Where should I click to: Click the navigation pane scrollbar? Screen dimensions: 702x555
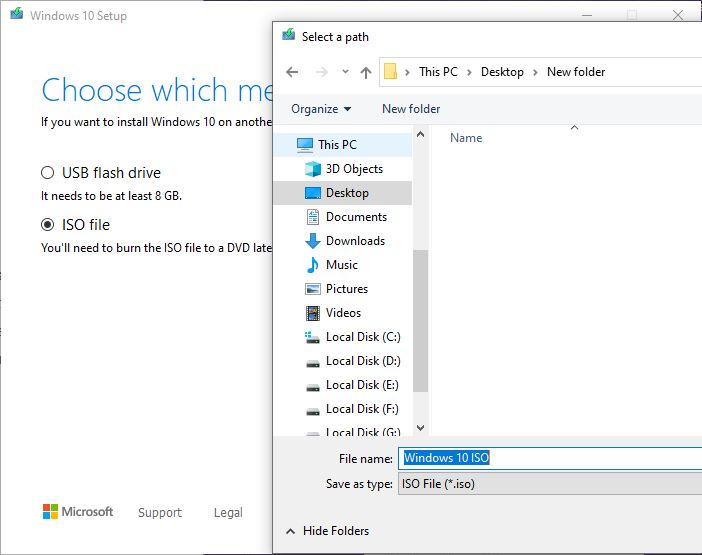pos(421,320)
